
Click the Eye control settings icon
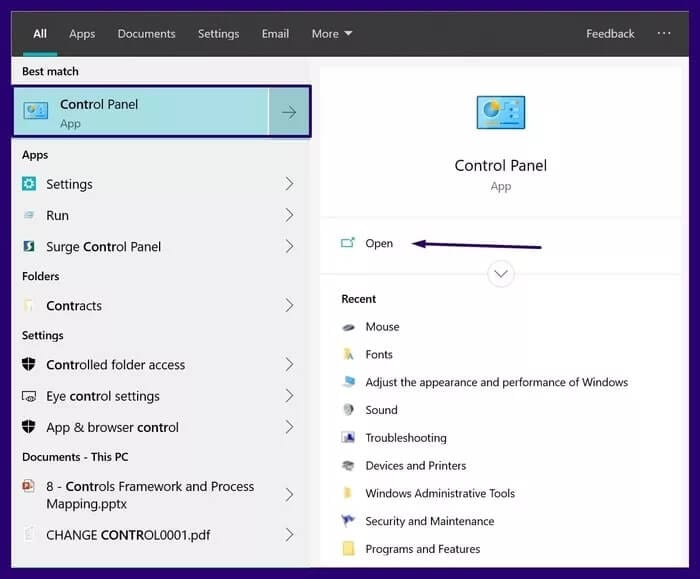29,396
